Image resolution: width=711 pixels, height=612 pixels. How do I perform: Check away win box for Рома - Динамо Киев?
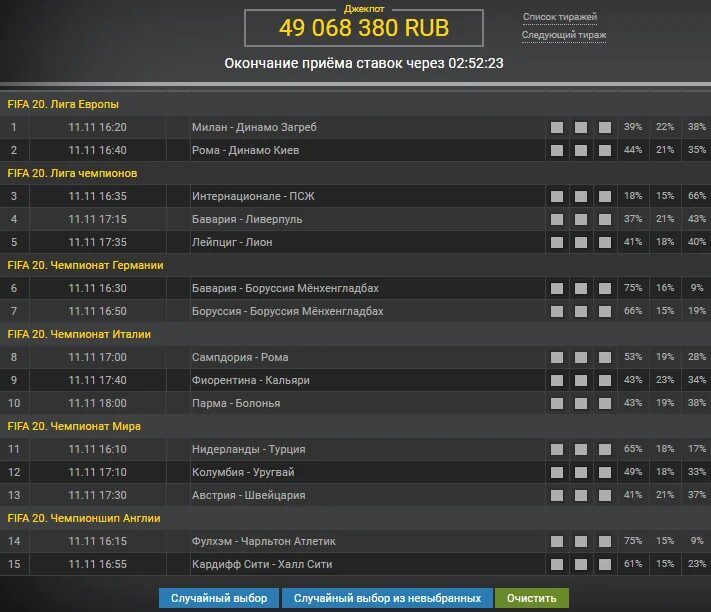pyautogui.click(x=605, y=151)
